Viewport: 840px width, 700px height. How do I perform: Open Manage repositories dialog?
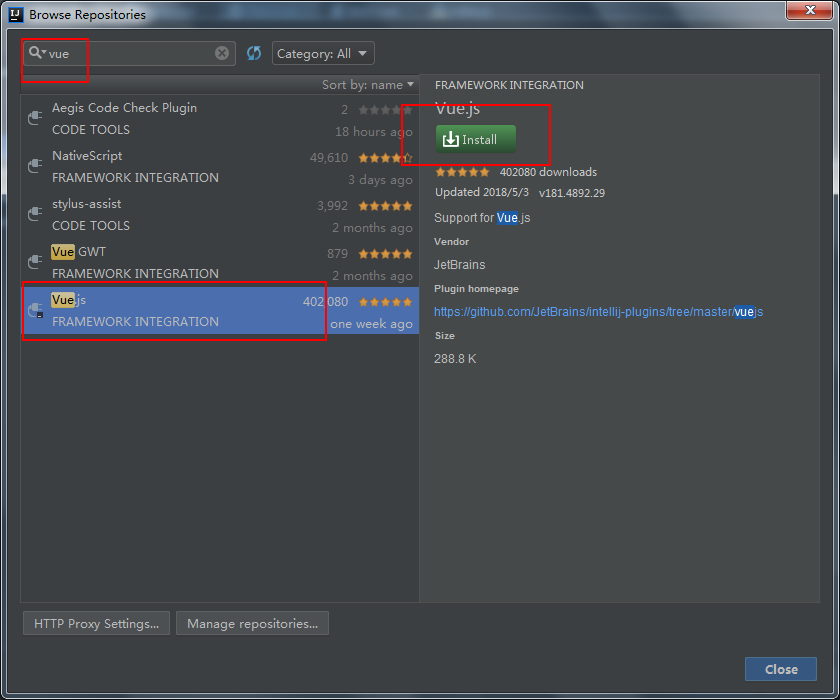pos(252,623)
